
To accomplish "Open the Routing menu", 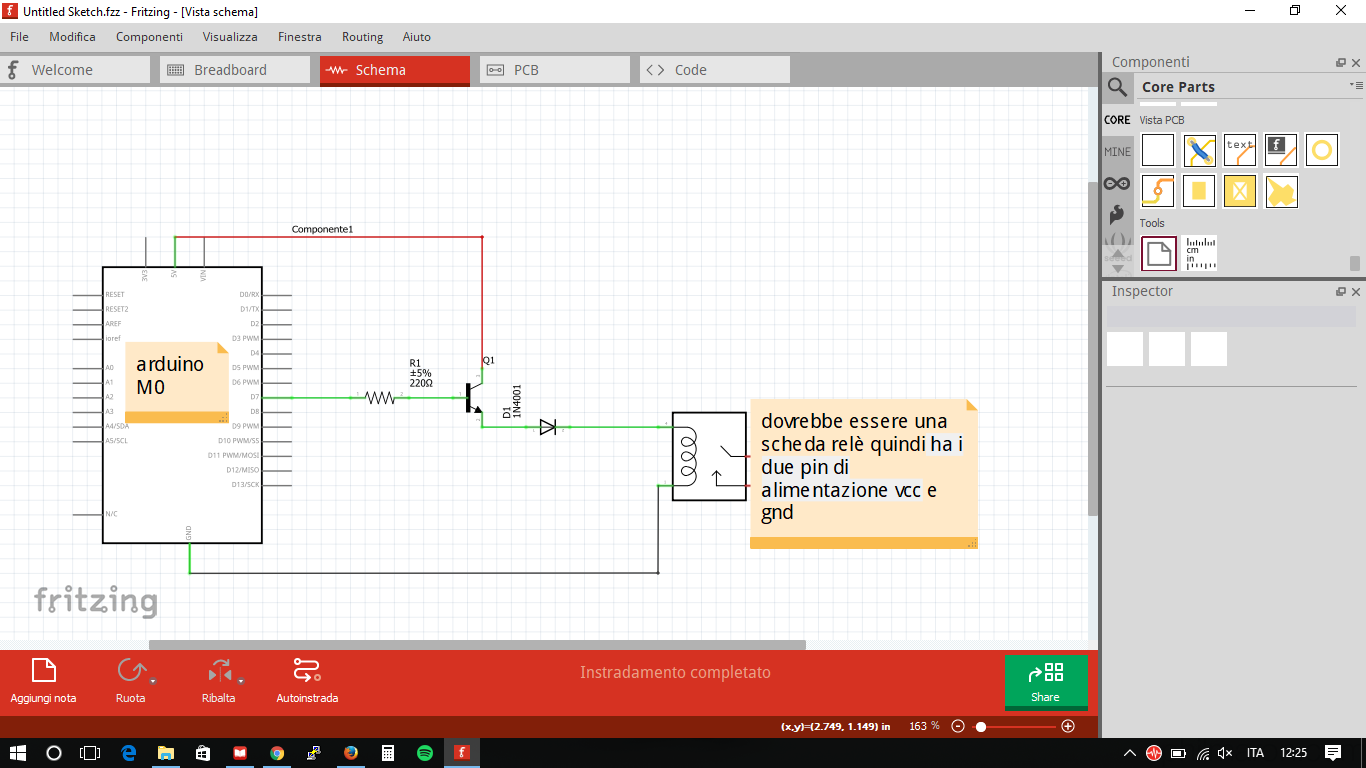I will 362,37.
